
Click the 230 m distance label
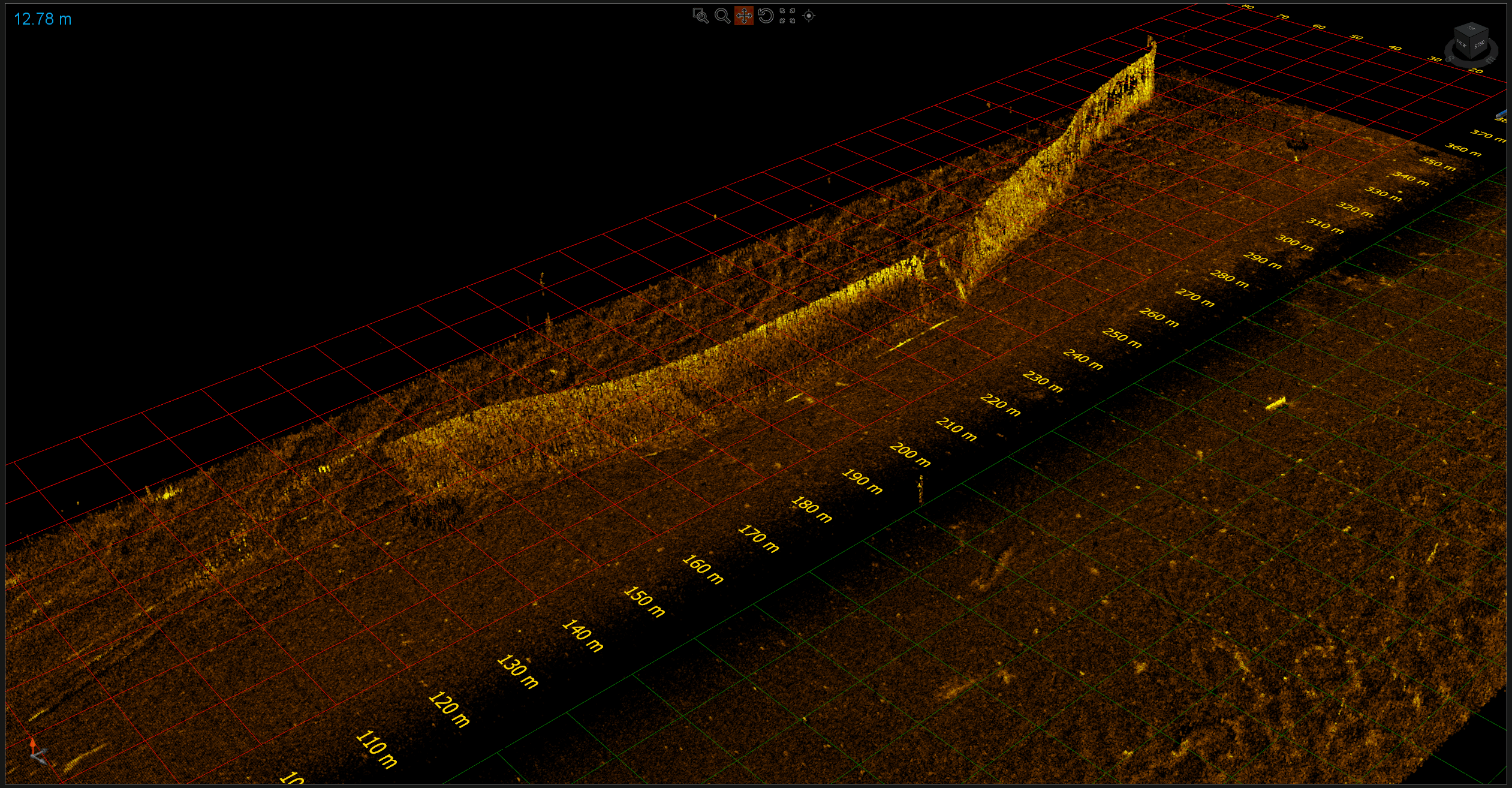[x=1043, y=381]
